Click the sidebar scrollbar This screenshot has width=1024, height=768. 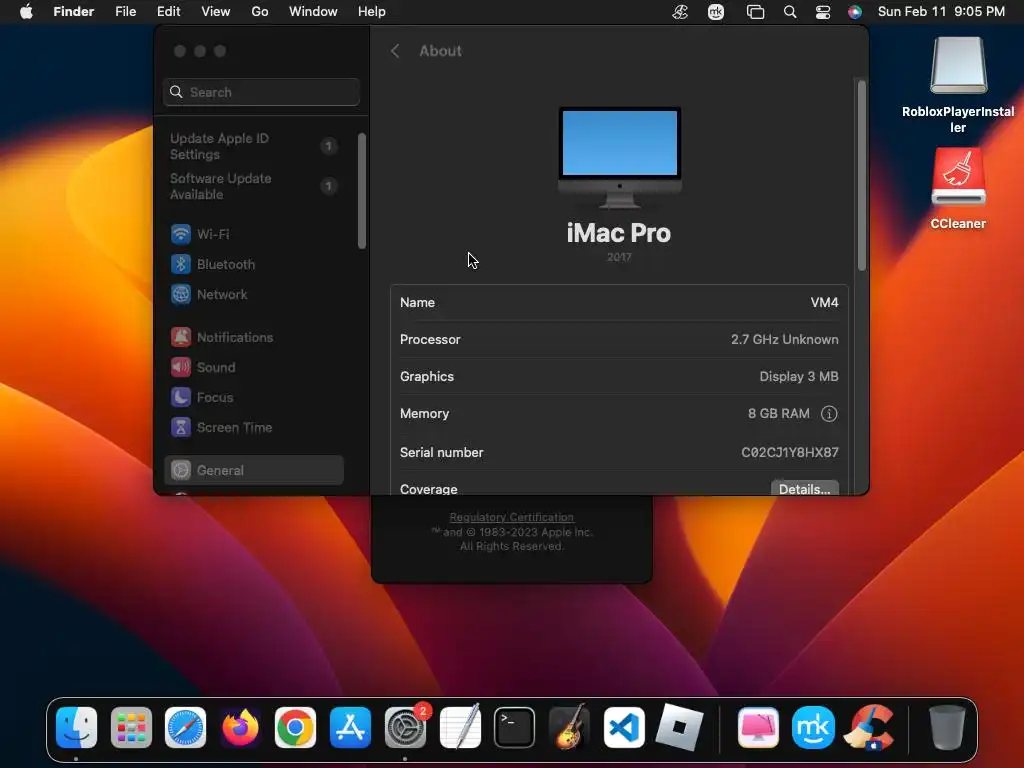click(362, 191)
